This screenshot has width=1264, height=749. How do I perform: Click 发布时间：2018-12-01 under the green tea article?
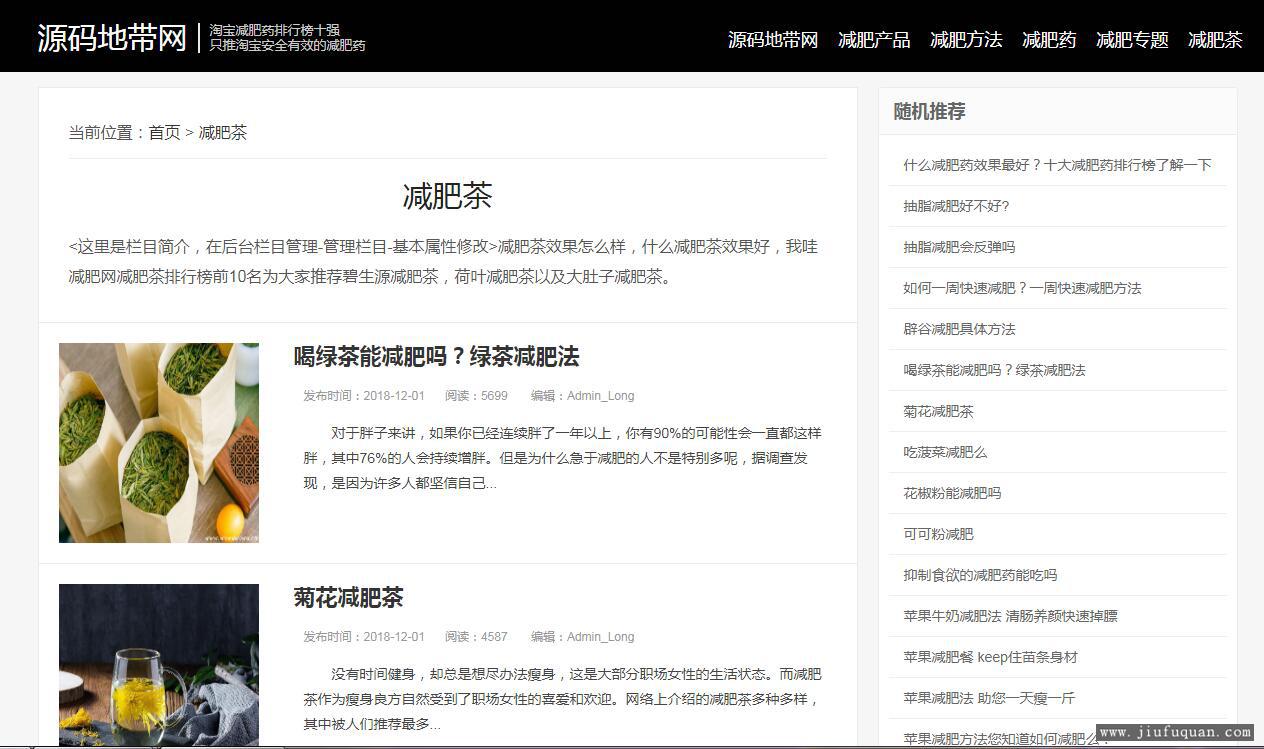364,396
